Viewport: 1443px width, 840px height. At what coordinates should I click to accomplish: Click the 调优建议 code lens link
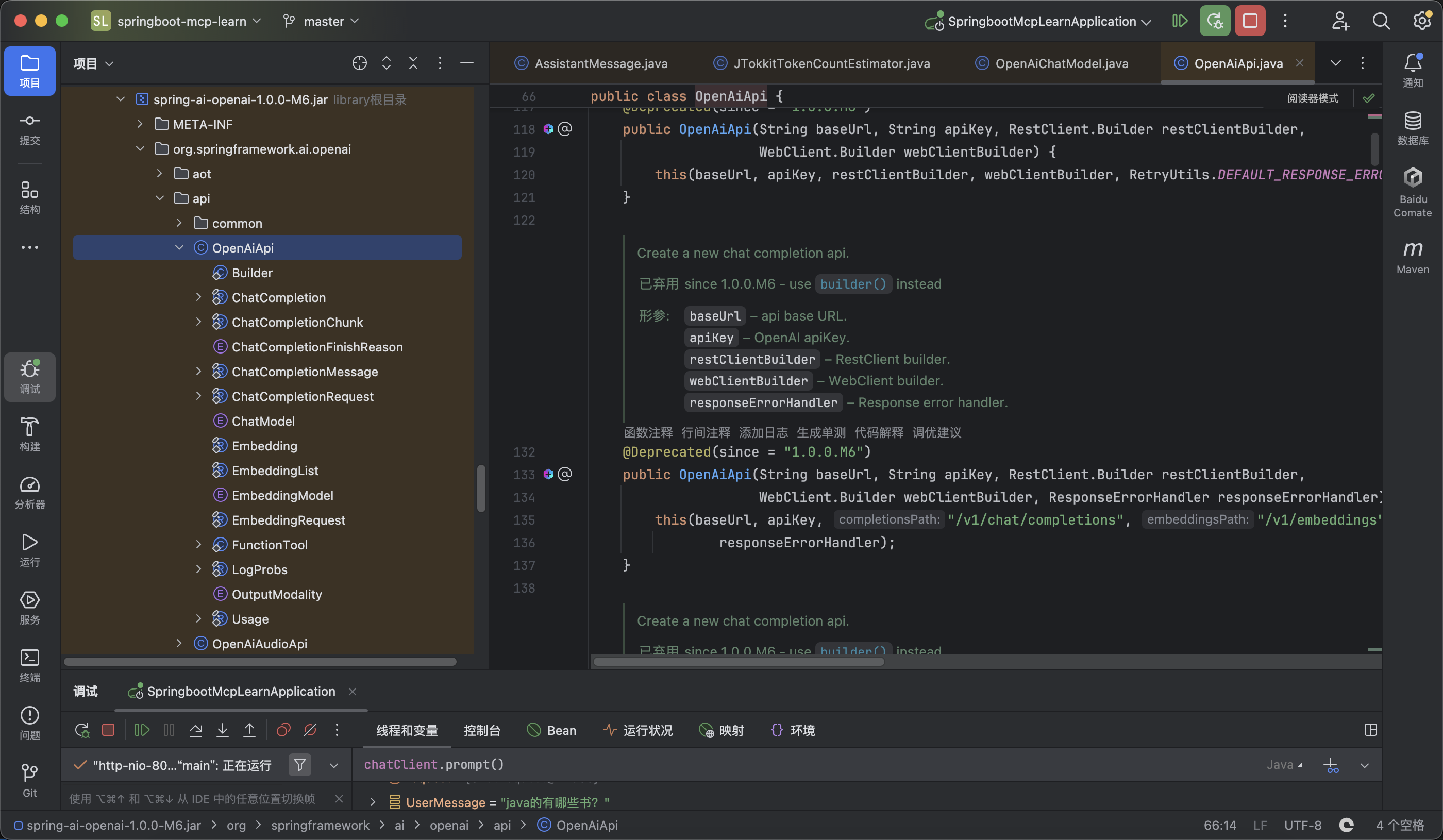[937, 432]
